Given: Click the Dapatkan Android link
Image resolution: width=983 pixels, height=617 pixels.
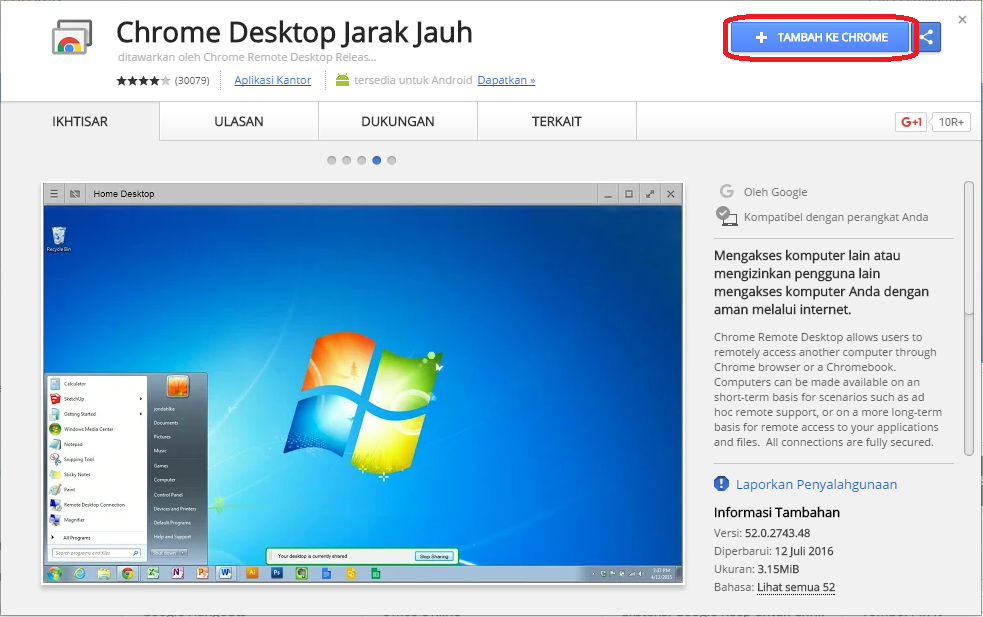Looking at the screenshot, I should (x=507, y=80).
